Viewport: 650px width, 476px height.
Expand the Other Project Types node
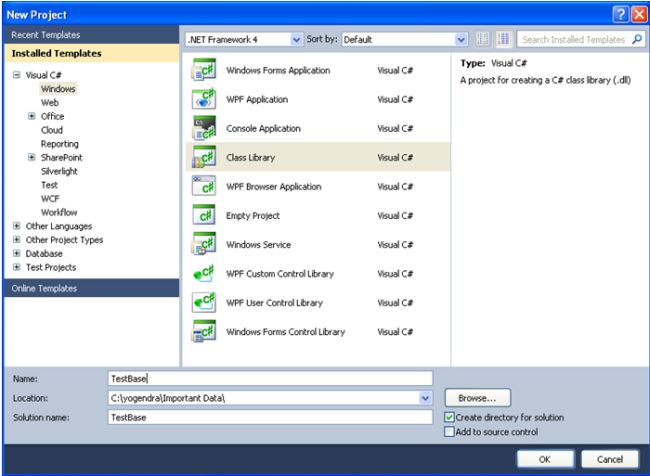coord(17,240)
